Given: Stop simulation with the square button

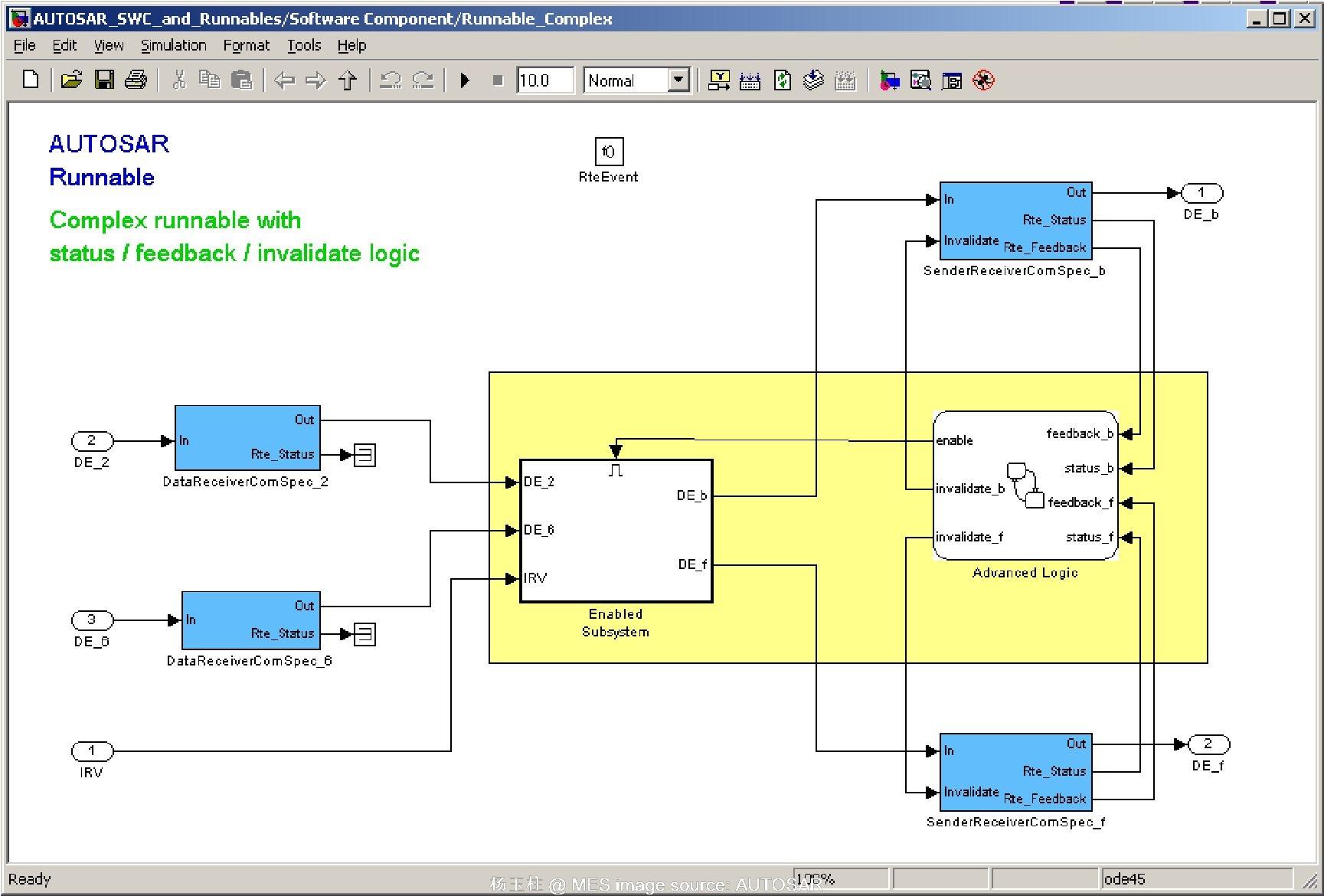Looking at the screenshot, I should (498, 80).
